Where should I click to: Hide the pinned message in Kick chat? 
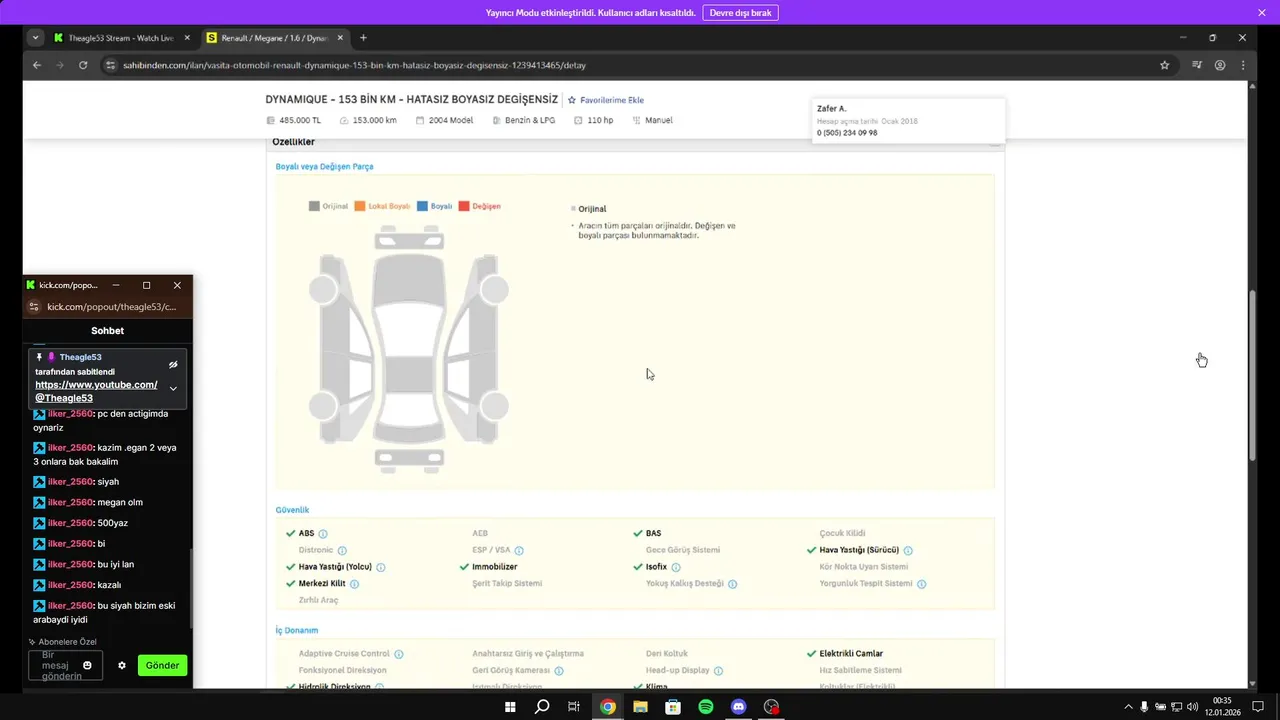[173, 365]
